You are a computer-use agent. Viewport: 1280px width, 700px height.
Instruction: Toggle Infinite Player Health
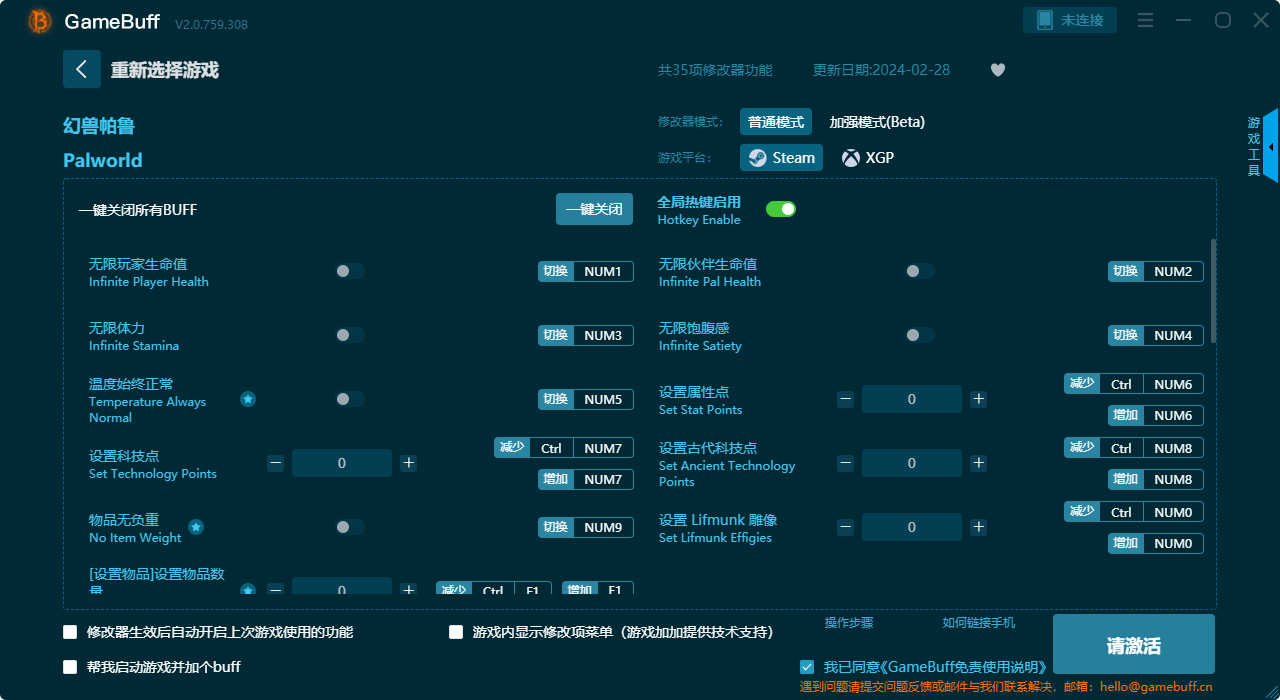coord(349,271)
